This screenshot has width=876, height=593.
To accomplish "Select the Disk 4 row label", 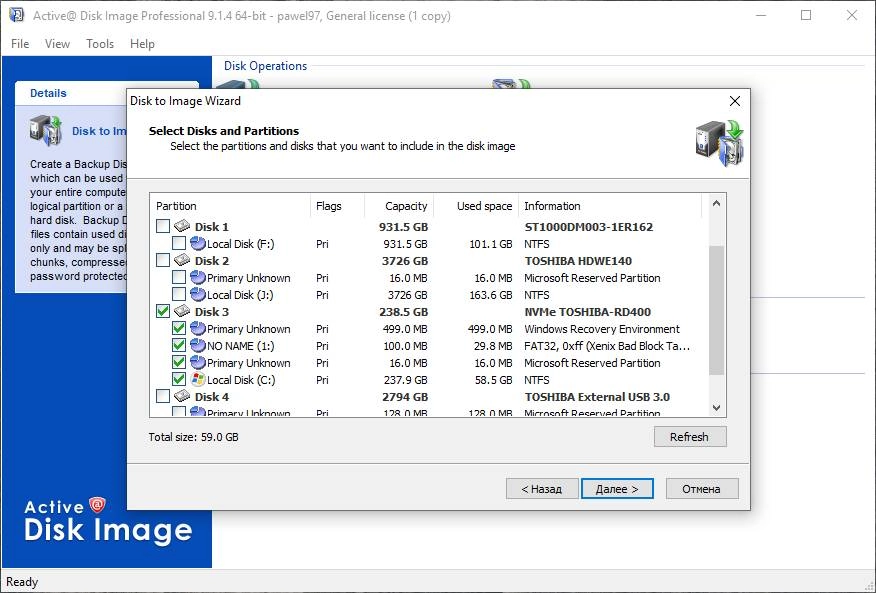I will point(211,397).
